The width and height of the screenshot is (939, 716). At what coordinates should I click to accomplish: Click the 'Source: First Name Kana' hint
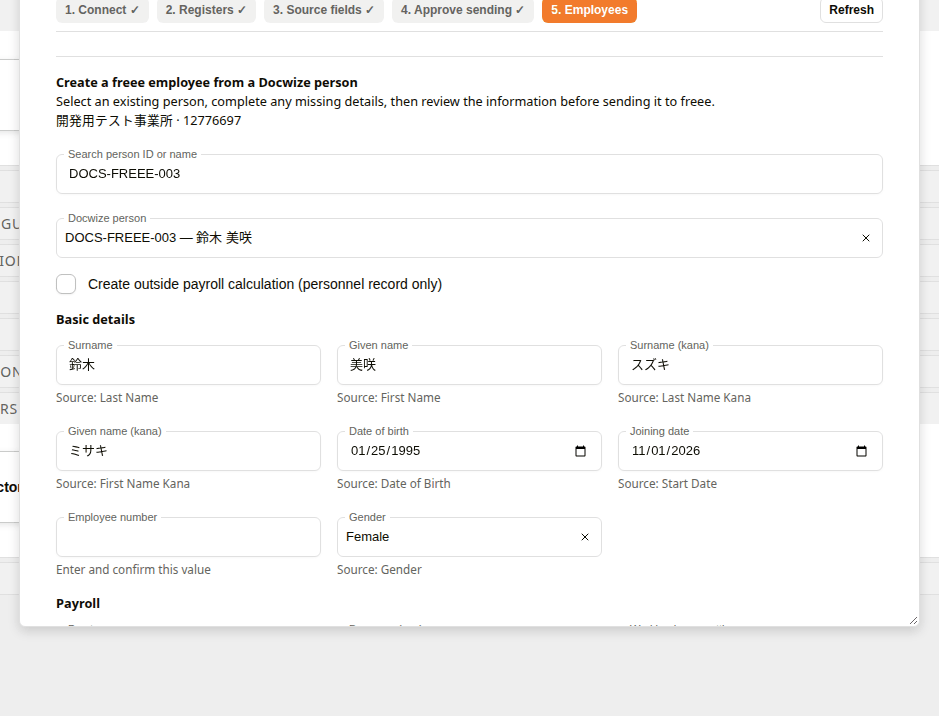click(123, 484)
